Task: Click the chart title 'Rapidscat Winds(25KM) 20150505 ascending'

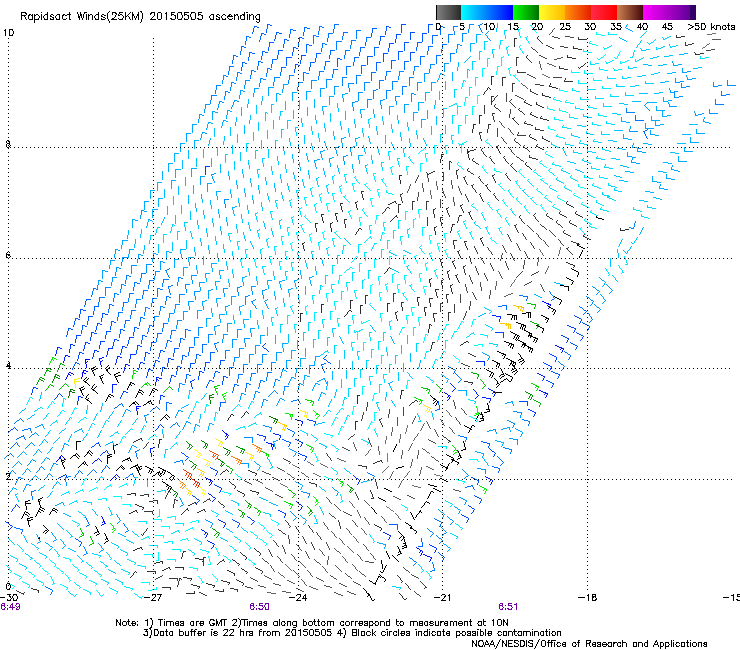Action: tap(140, 17)
